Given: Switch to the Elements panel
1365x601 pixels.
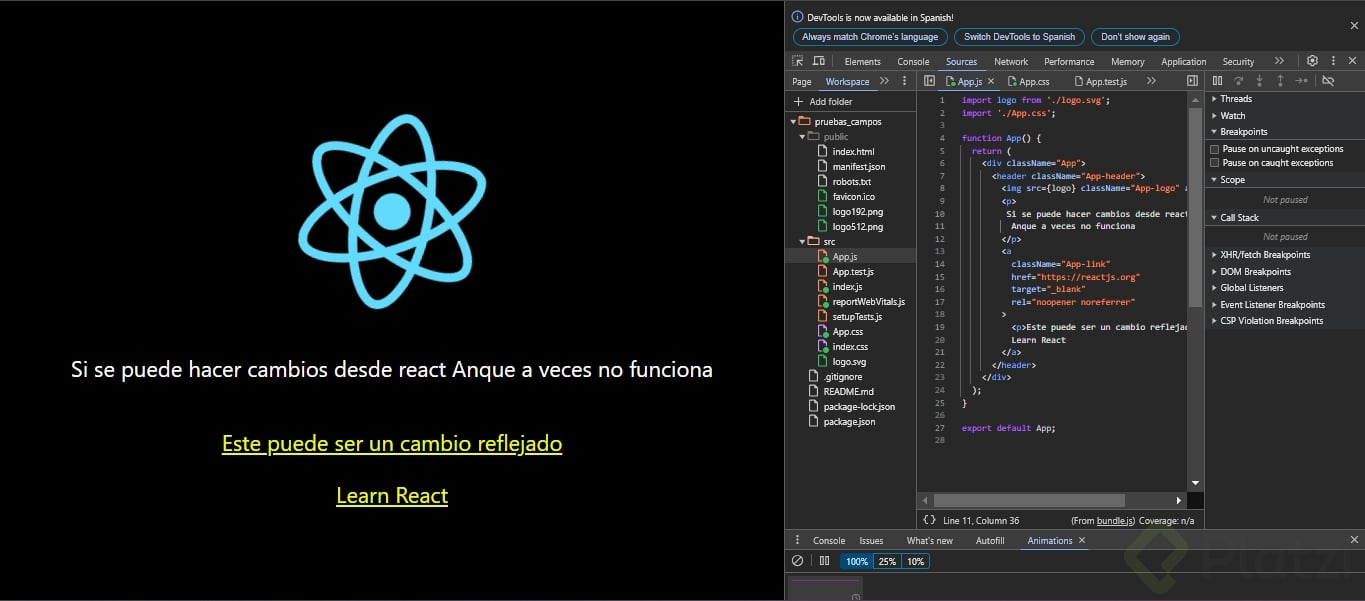Looking at the screenshot, I should click(x=862, y=62).
